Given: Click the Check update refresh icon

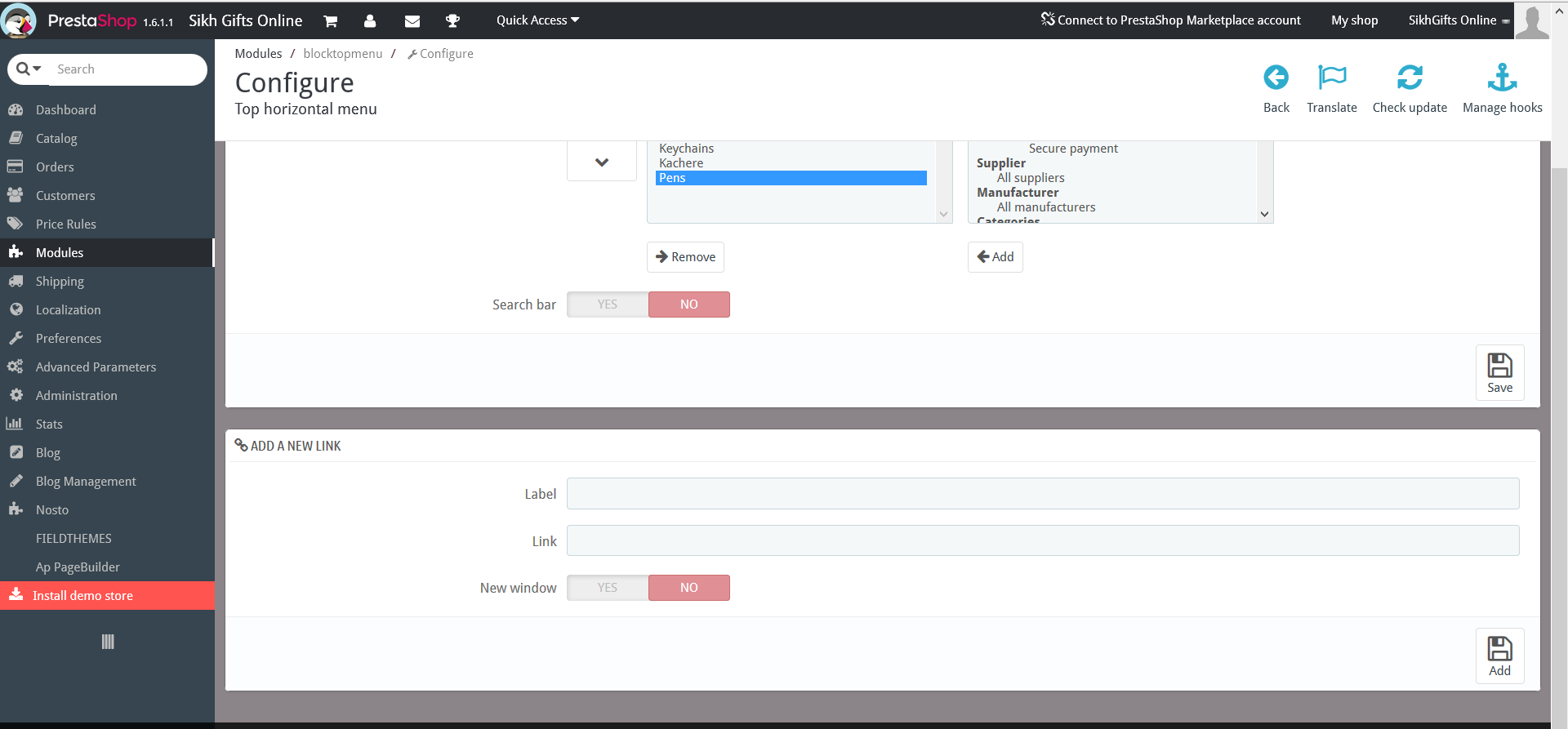Looking at the screenshot, I should pyautogui.click(x=1410, y=78).
